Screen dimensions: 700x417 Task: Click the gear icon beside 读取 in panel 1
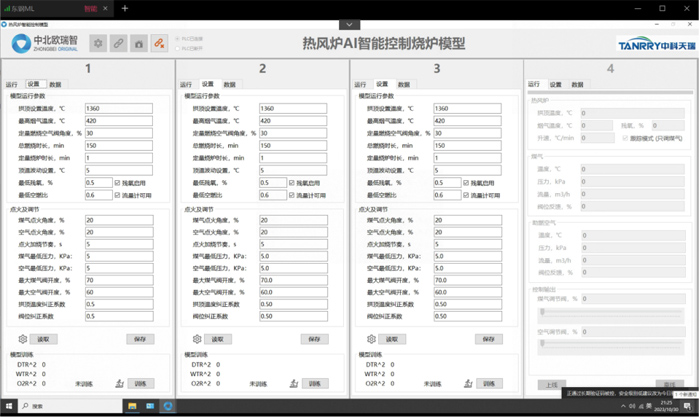(23, 339)
